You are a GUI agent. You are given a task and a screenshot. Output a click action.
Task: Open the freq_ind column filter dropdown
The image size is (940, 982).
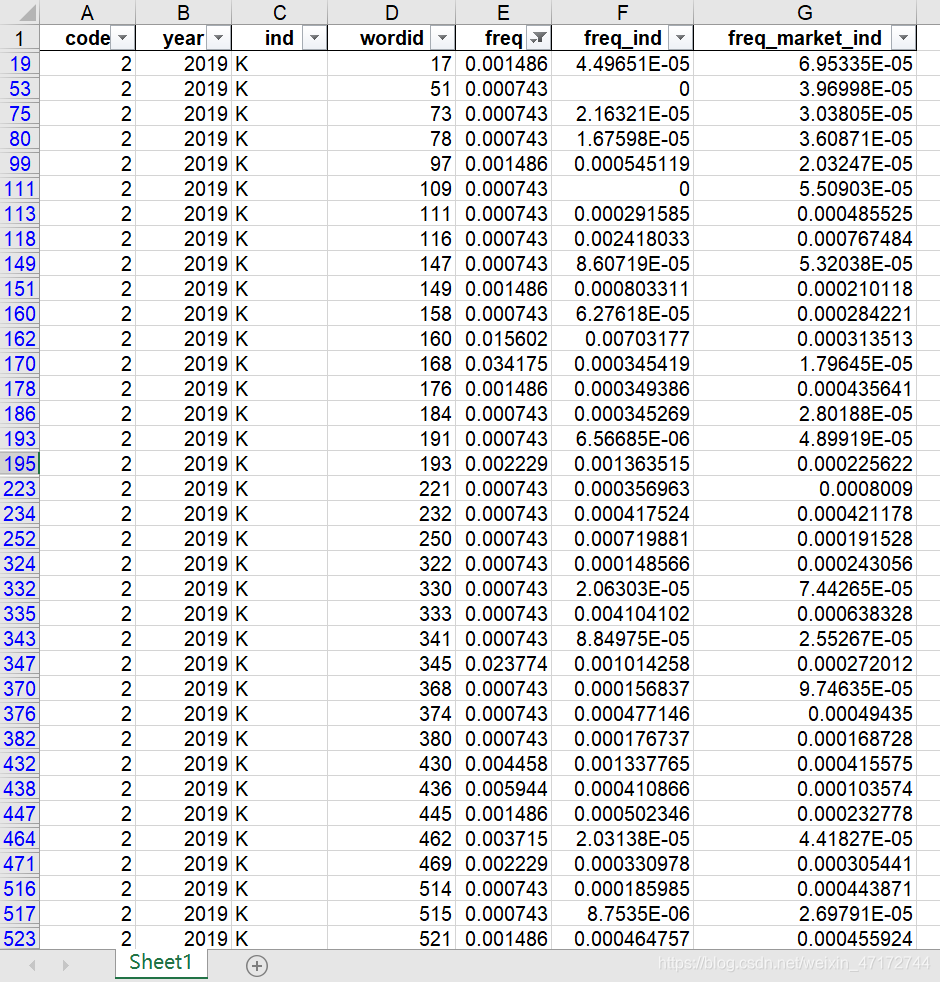[x=680, y=38]
